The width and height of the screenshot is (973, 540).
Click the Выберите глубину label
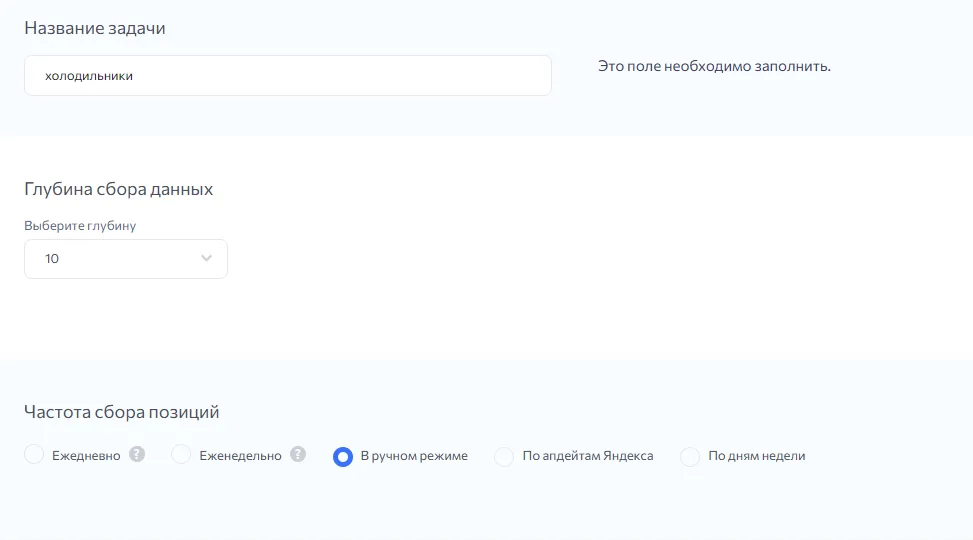tap(80, 226)
